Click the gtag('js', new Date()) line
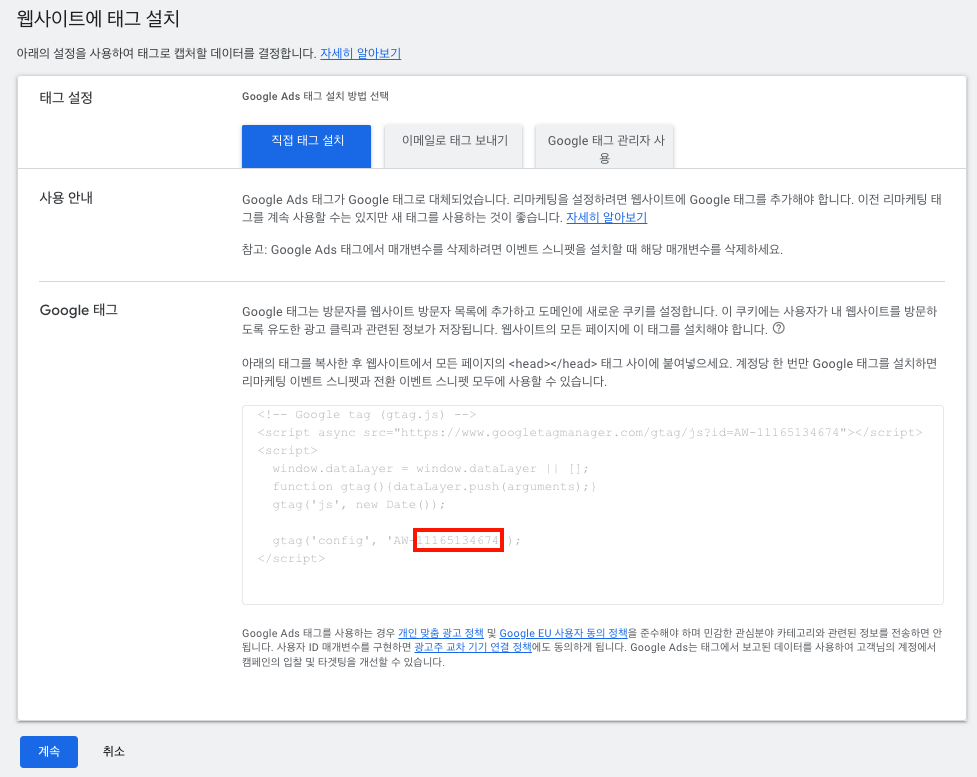The image size is (977, 777). 359,505
